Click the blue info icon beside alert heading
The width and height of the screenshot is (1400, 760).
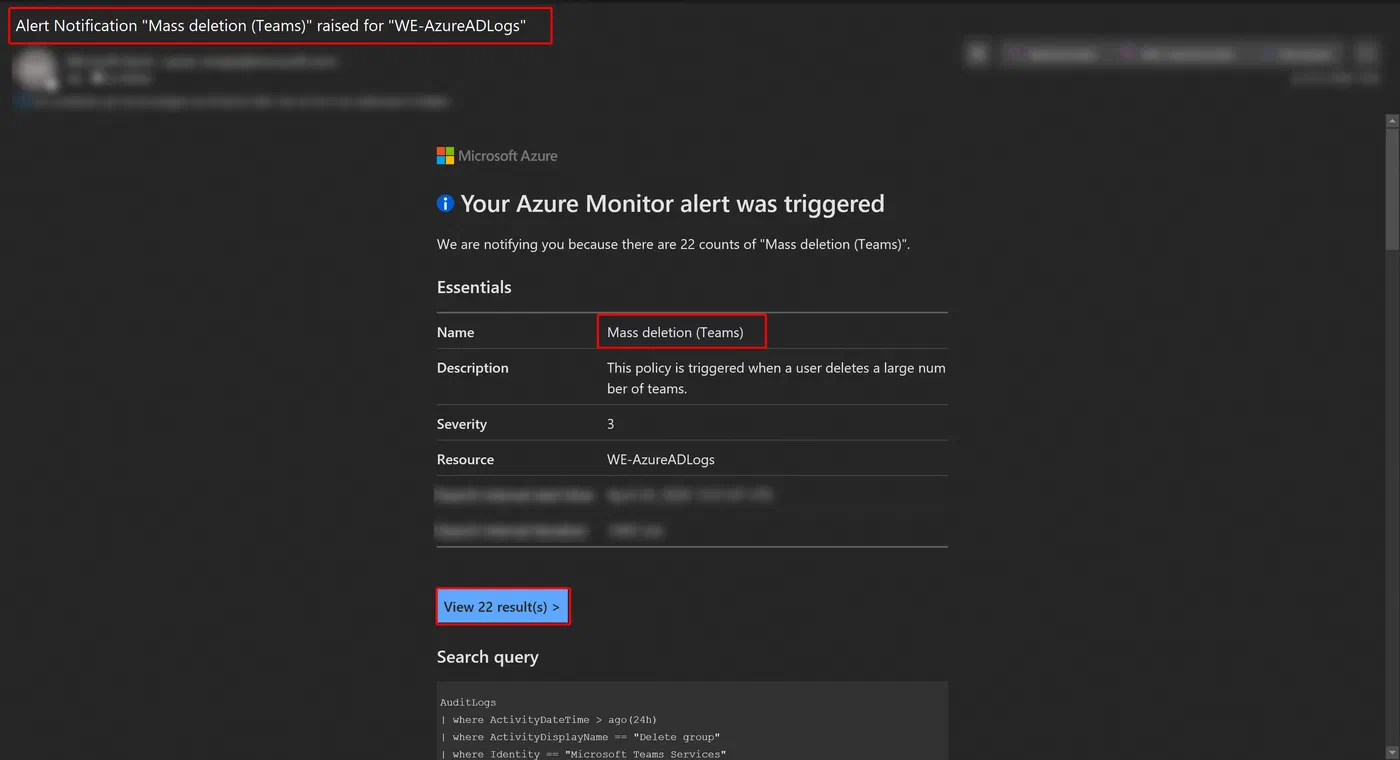click(x=446, y=203)
